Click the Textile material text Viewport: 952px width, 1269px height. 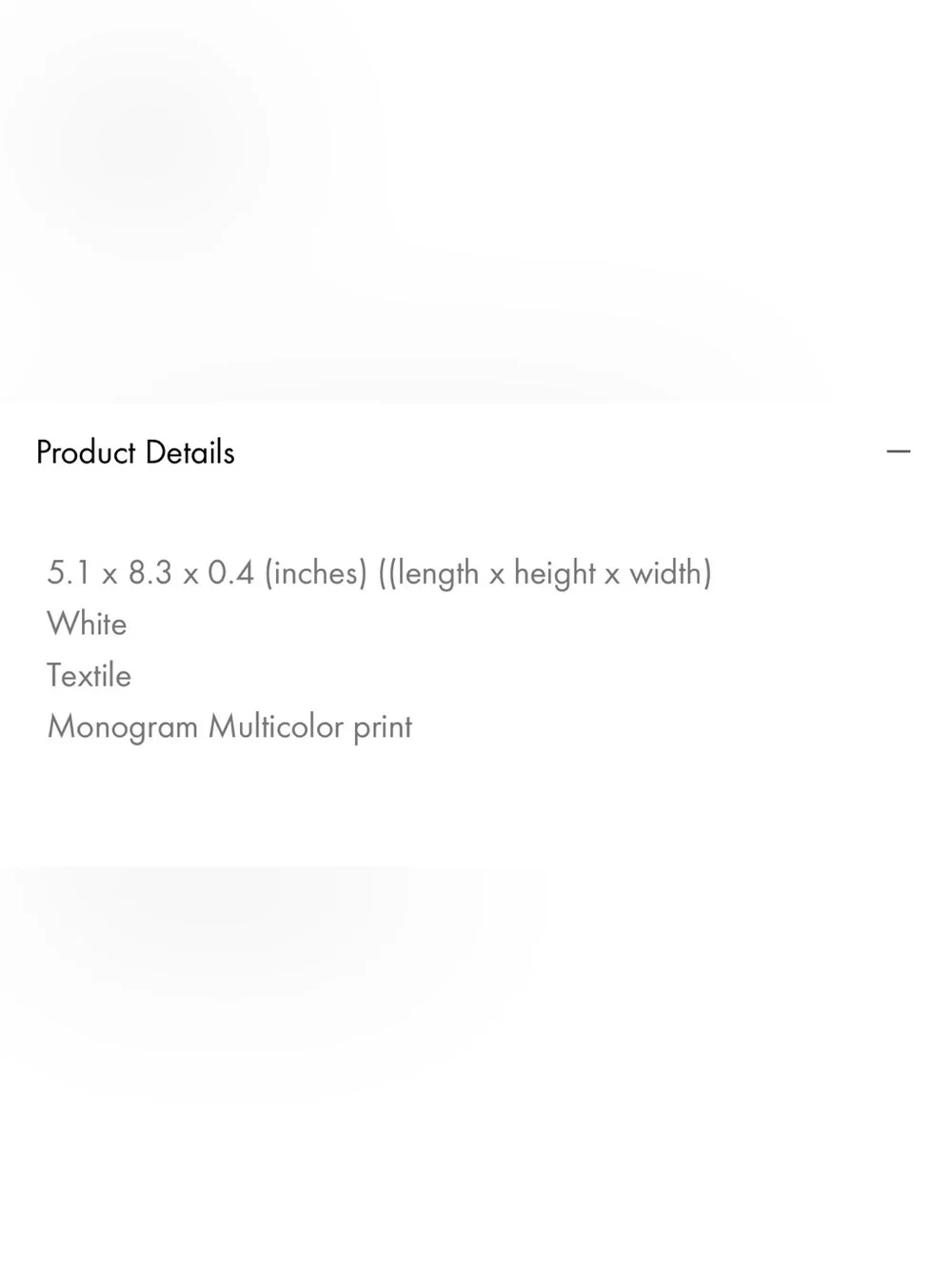click(x=89, y=675)
